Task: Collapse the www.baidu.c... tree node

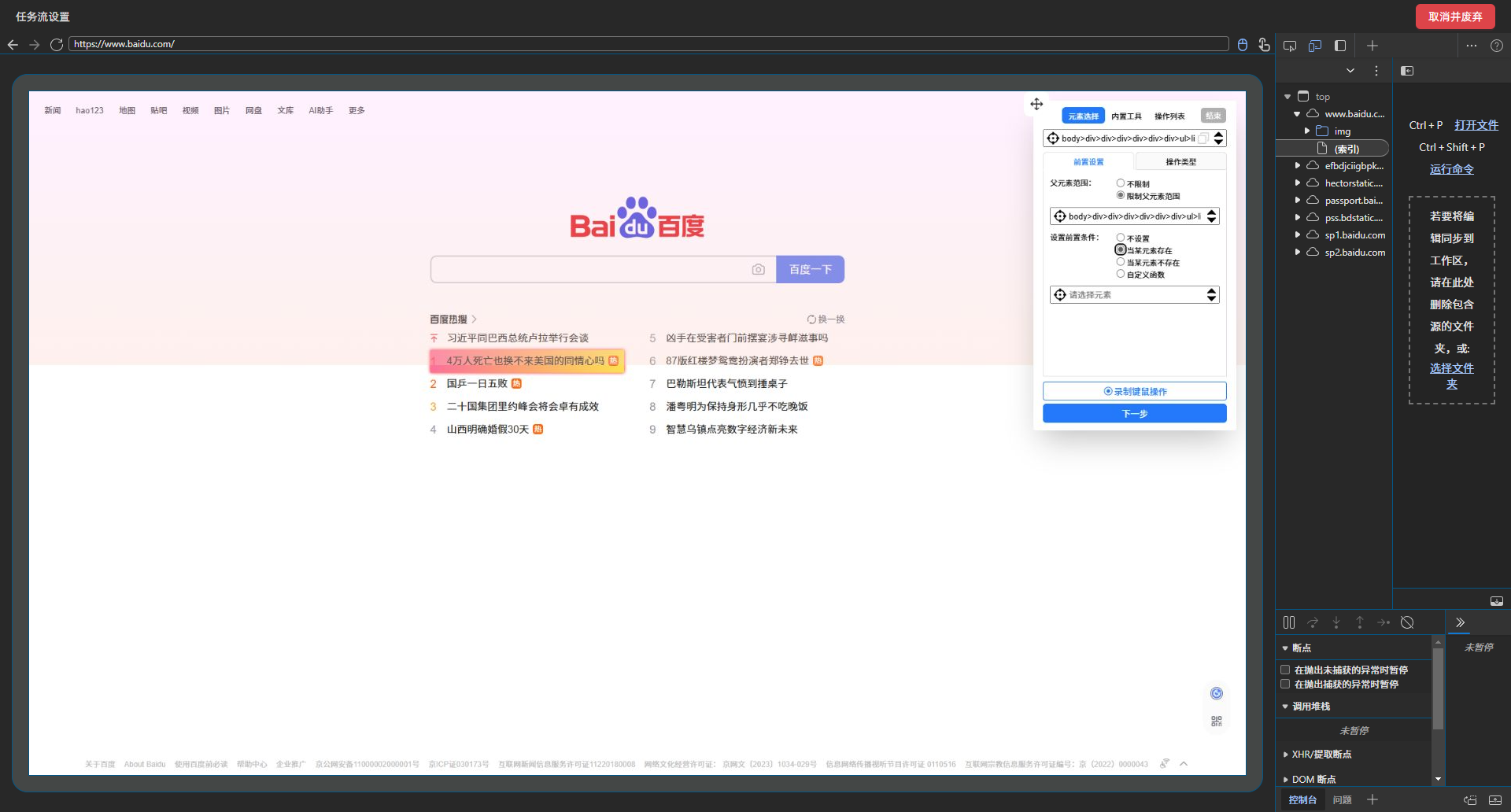Action: pyautogui.click(x=1297, y=114)
